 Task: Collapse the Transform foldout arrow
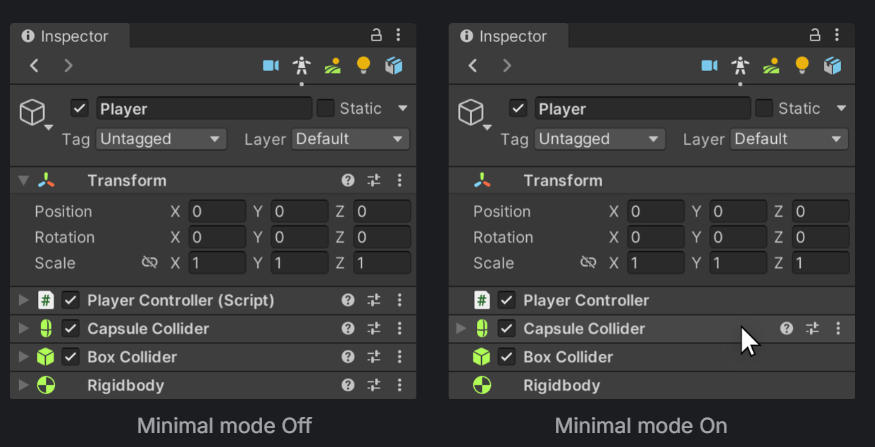(x=23, y=181)
